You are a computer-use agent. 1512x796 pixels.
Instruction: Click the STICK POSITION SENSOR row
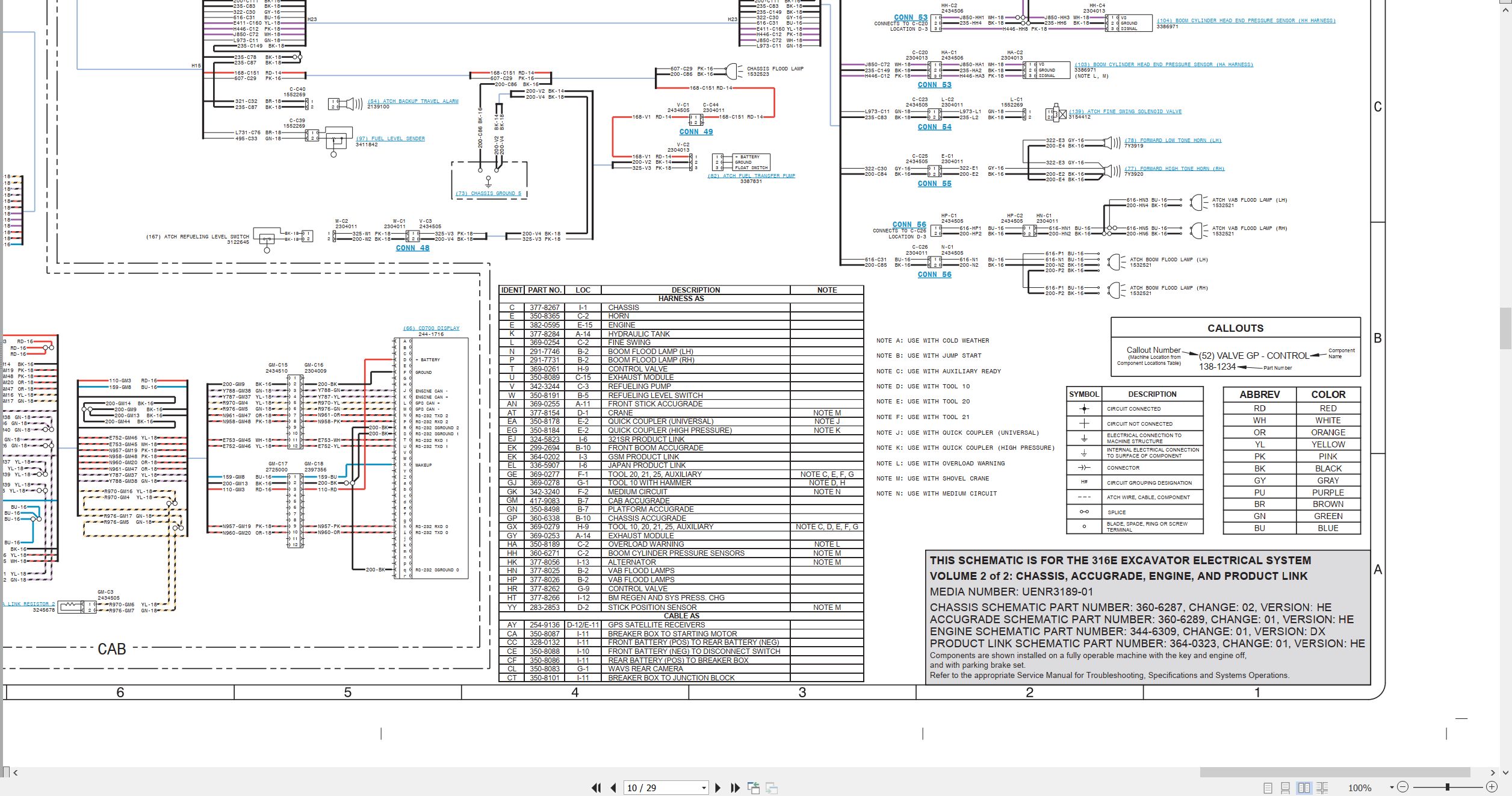pyautogui.click(x=681, y=608)
